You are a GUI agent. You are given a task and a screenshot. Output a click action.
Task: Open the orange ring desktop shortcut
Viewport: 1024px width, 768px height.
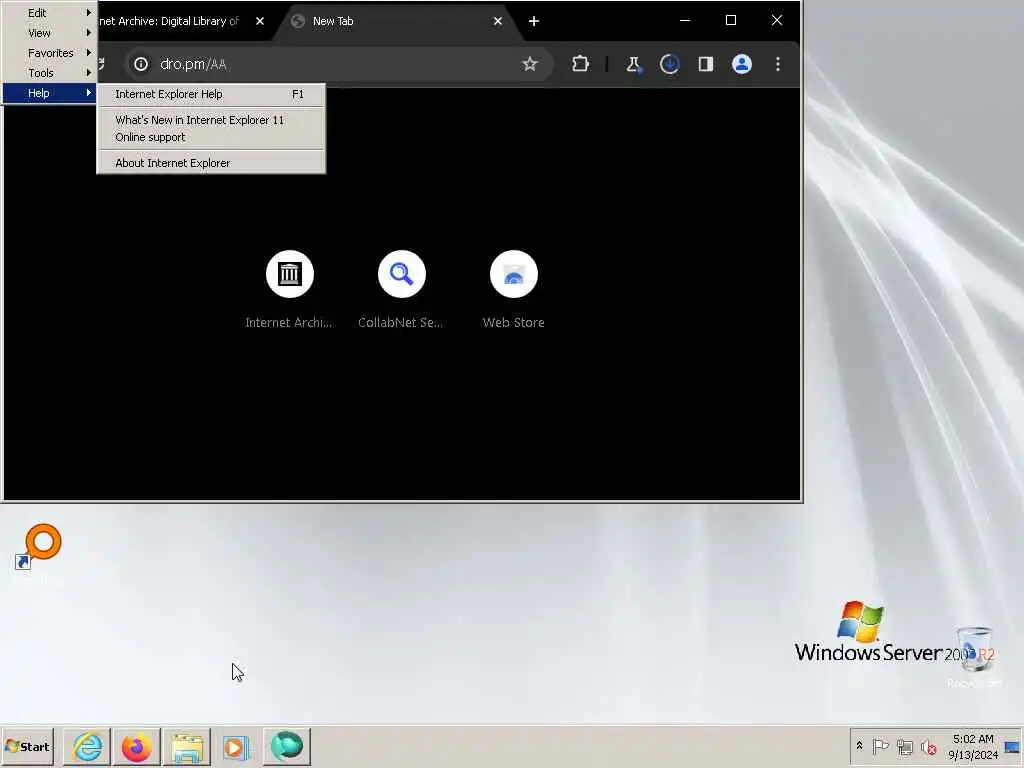point(38,549)
